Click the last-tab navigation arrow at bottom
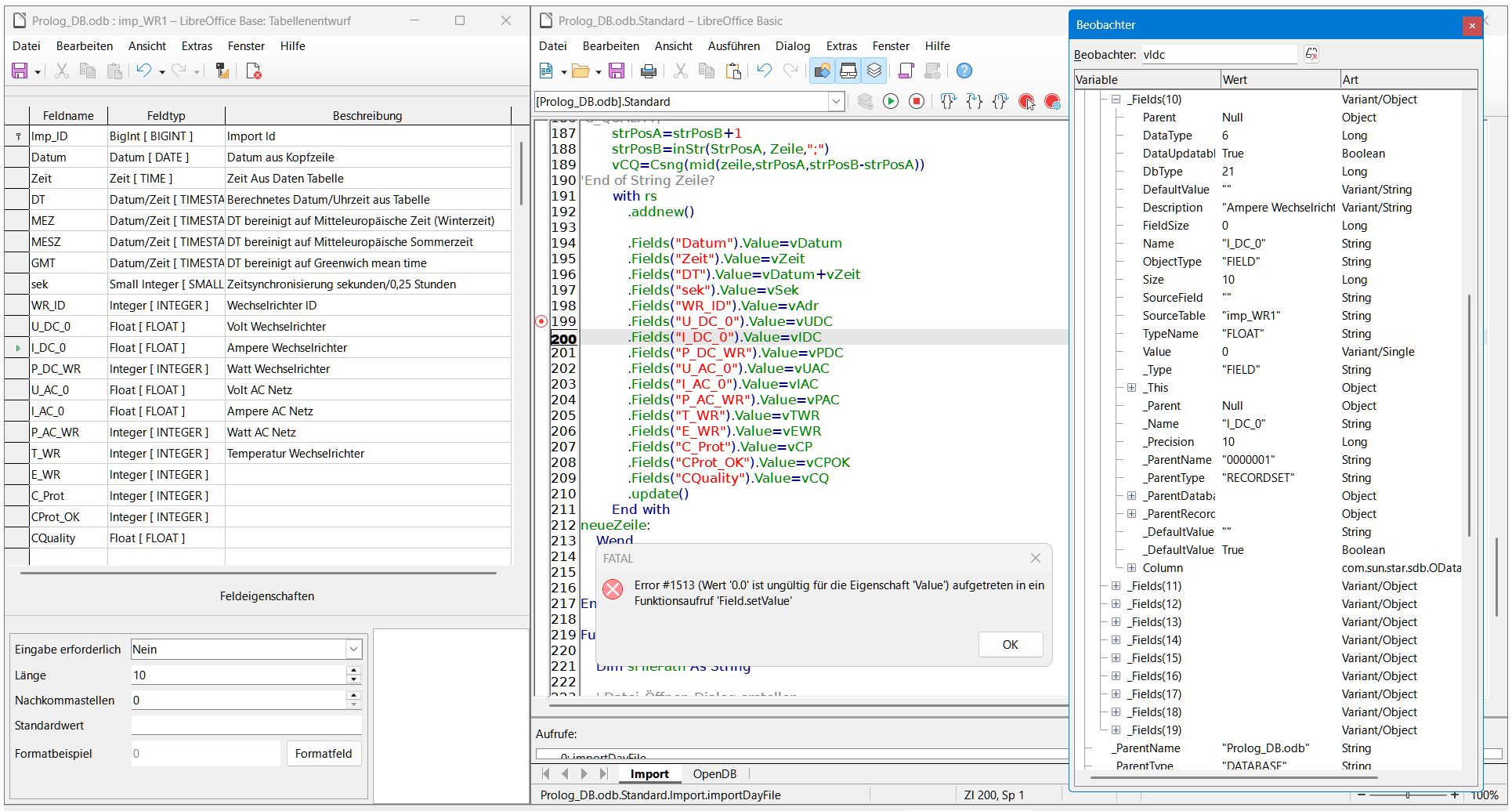 click(x=603, y=774)
